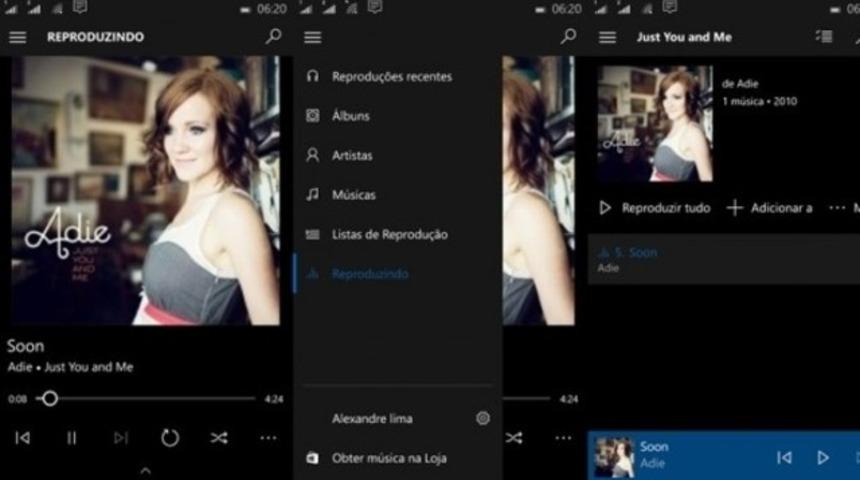Viewport: 860px width, 480px height.
Task: Tap search icon on middle menu screen
Action: point(568,37)
